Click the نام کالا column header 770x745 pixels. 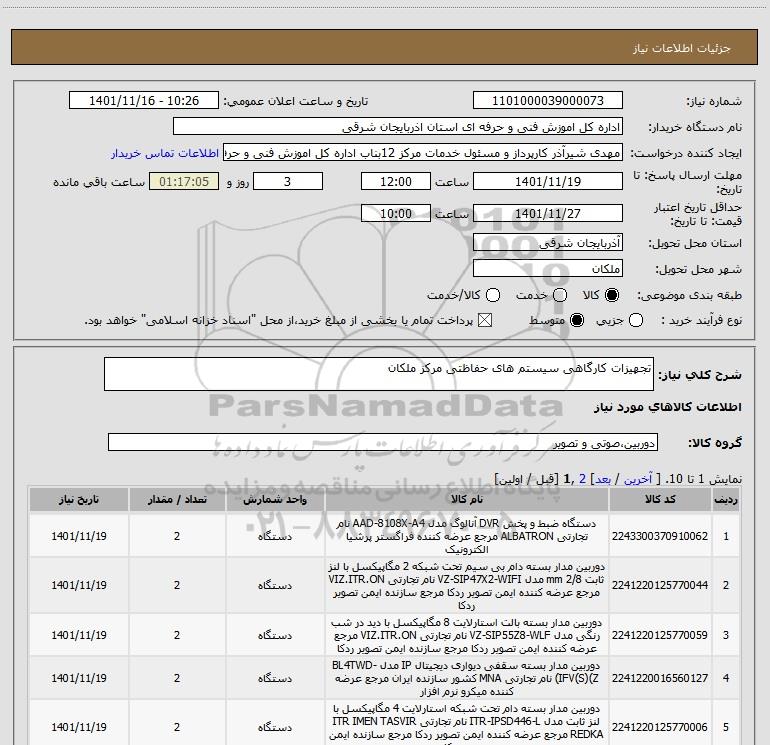(x=467, y=499)
